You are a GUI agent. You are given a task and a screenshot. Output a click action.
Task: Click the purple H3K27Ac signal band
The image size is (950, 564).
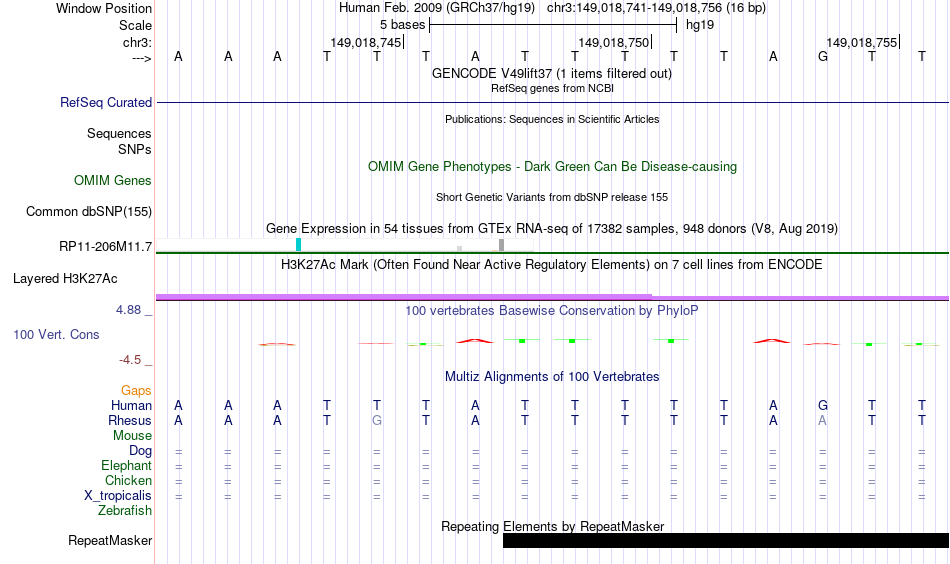point(552,297)
